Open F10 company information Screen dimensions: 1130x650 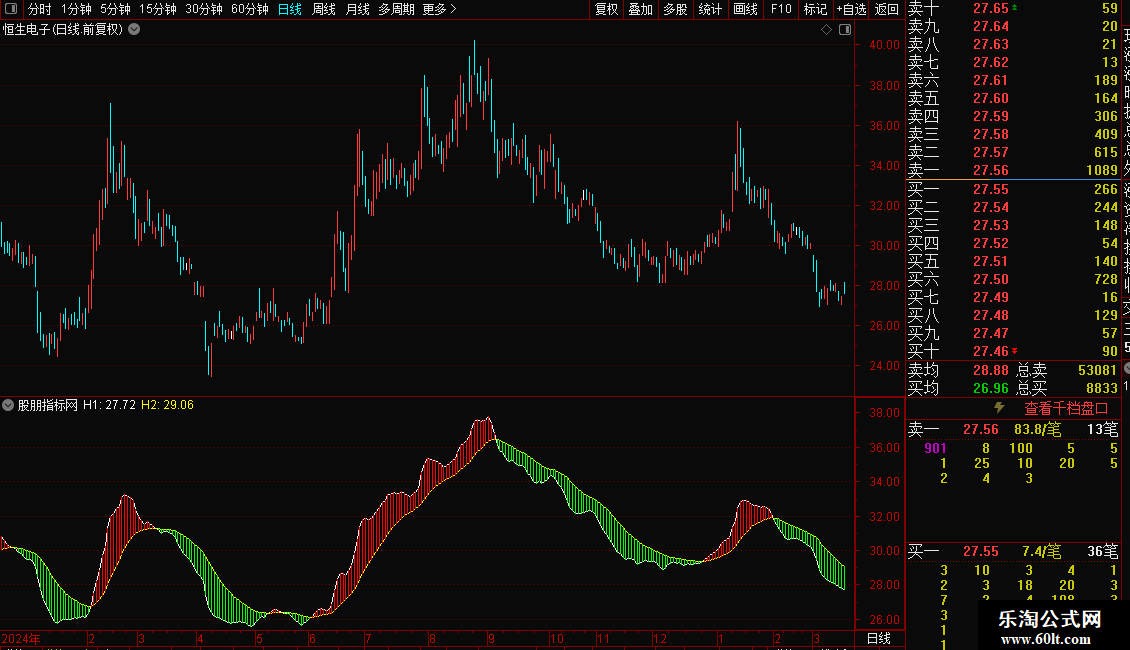[x=780, y=9]
